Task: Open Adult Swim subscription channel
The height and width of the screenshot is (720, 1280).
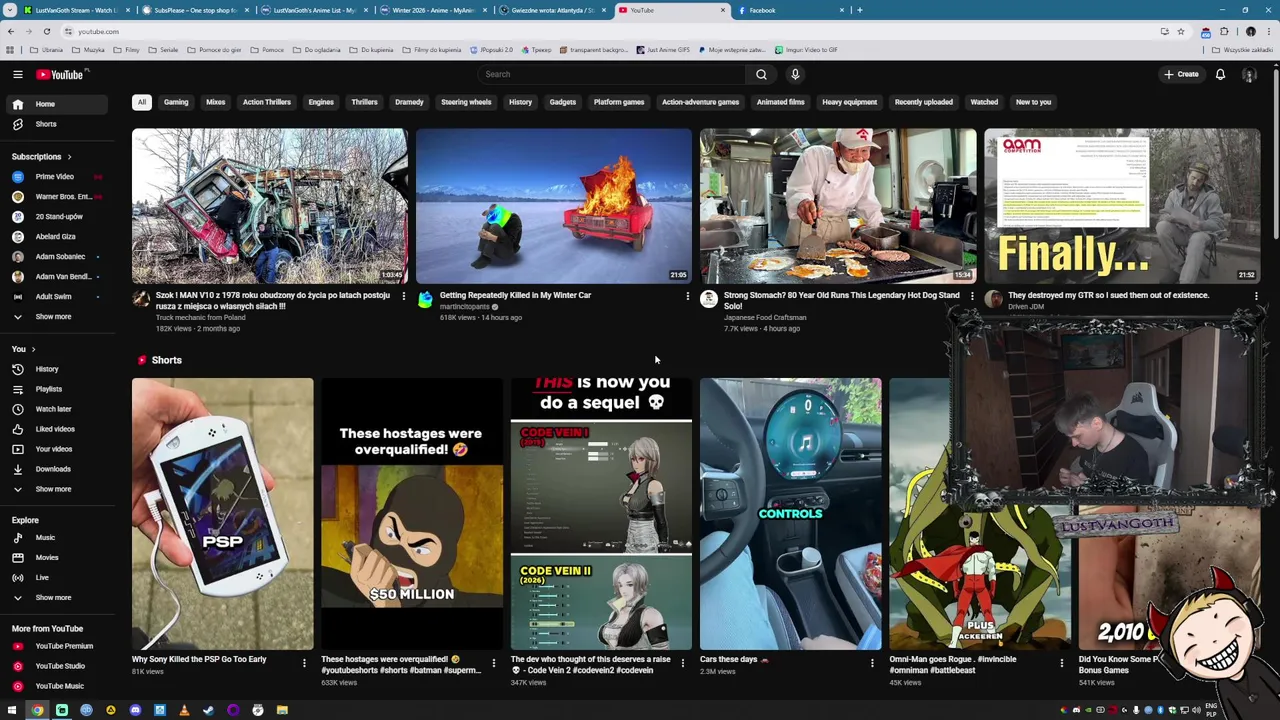Action: coord(57,297)
